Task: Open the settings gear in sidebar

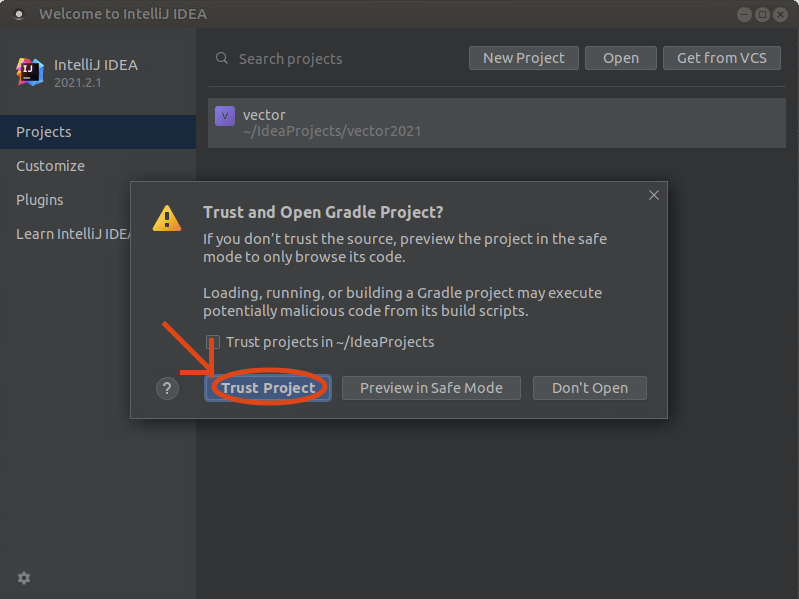Action: point(24,578)
